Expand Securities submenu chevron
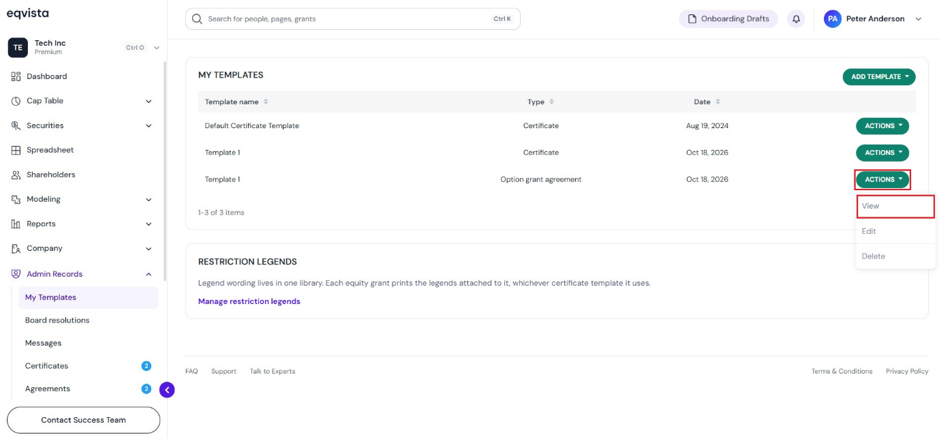This screenshot has height=439, width=939. click(x=149, y=126)
